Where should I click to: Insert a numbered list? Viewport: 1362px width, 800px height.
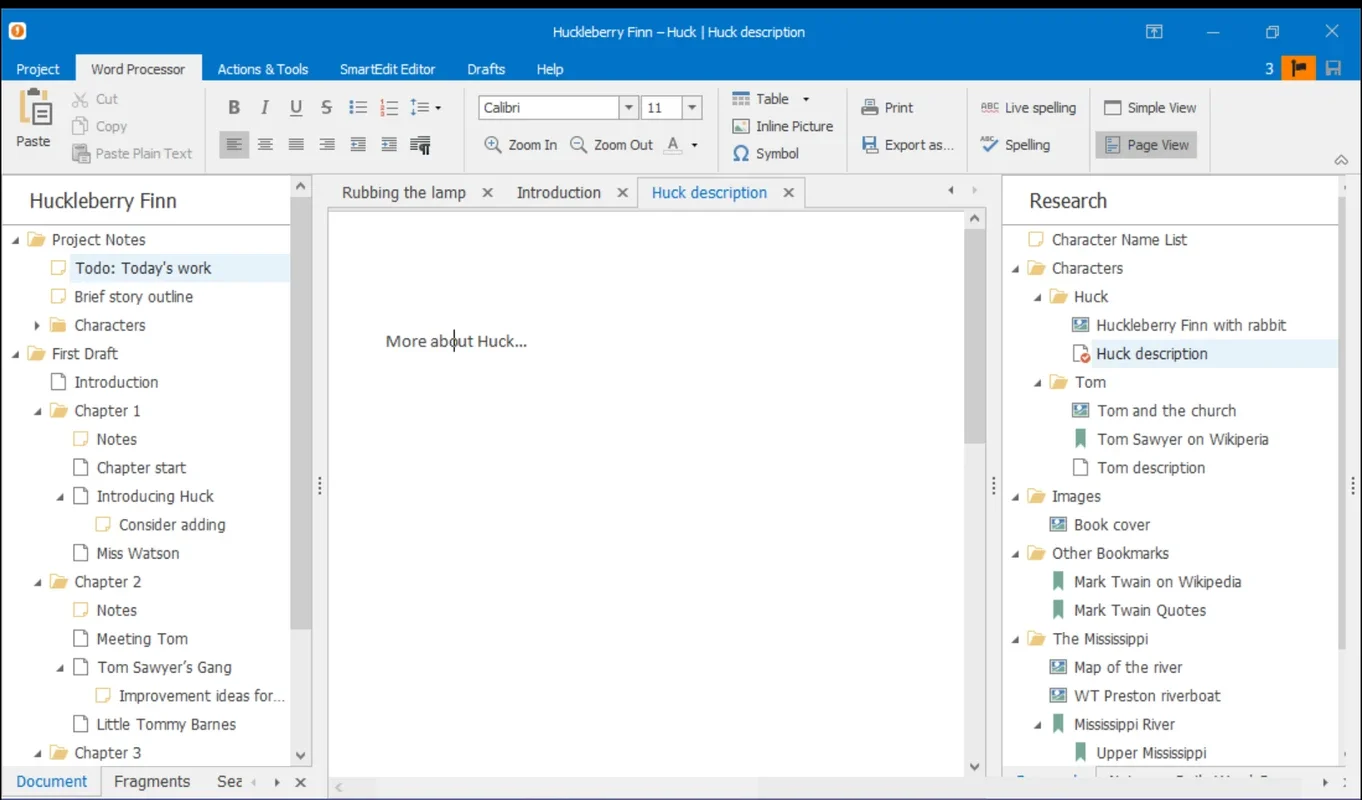[389, 108]
